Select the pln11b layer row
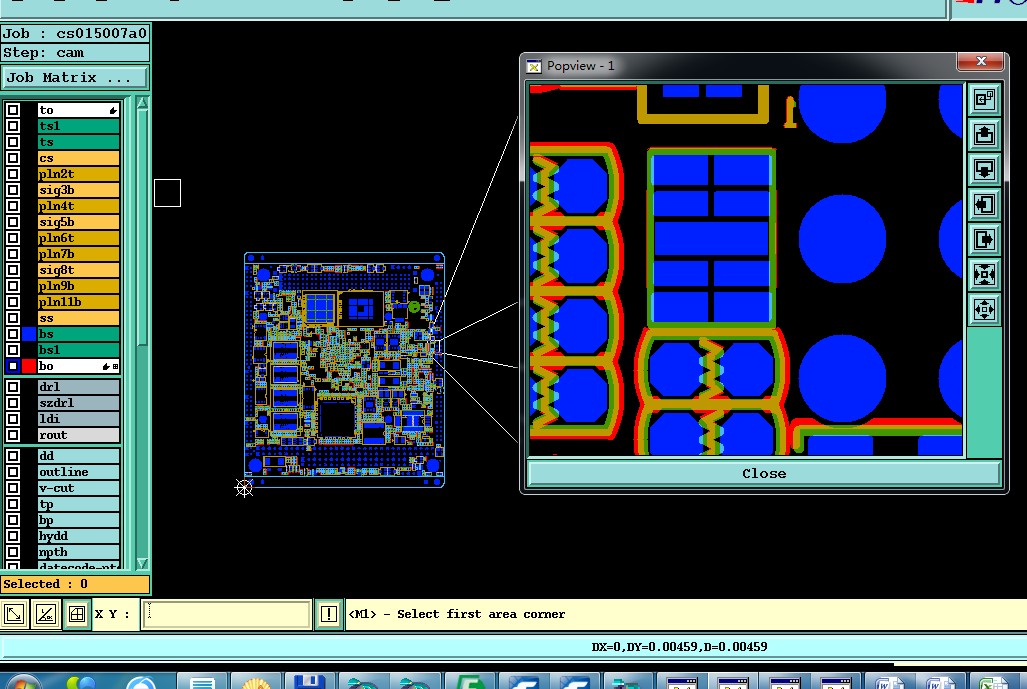 [79, 302]
